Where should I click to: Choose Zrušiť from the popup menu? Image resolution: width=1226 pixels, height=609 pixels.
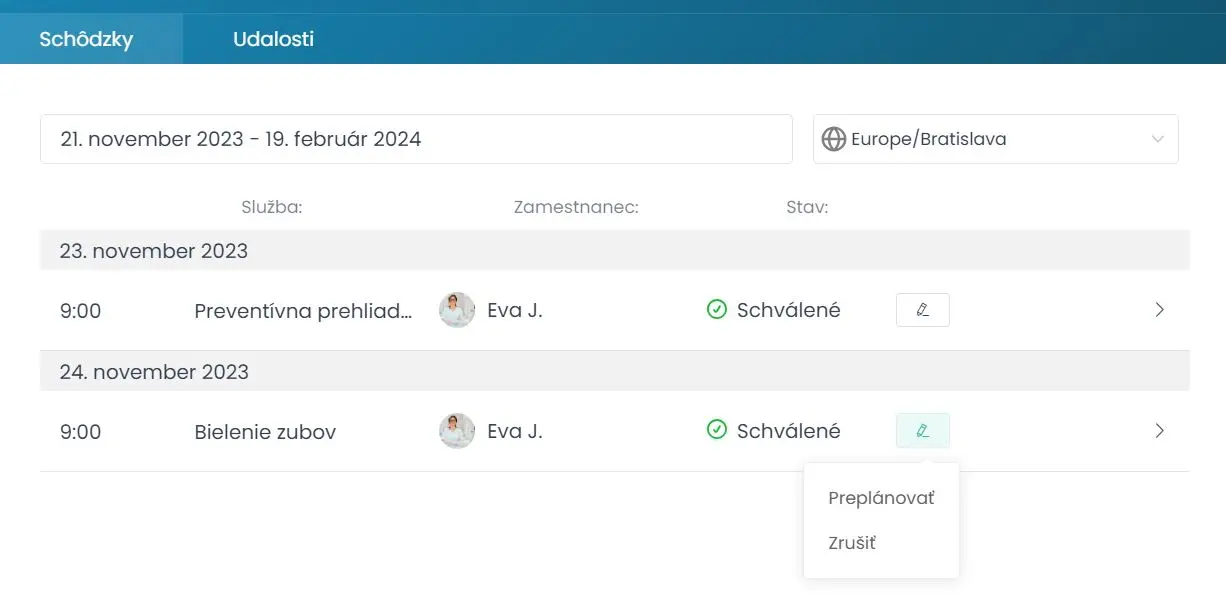852,543
